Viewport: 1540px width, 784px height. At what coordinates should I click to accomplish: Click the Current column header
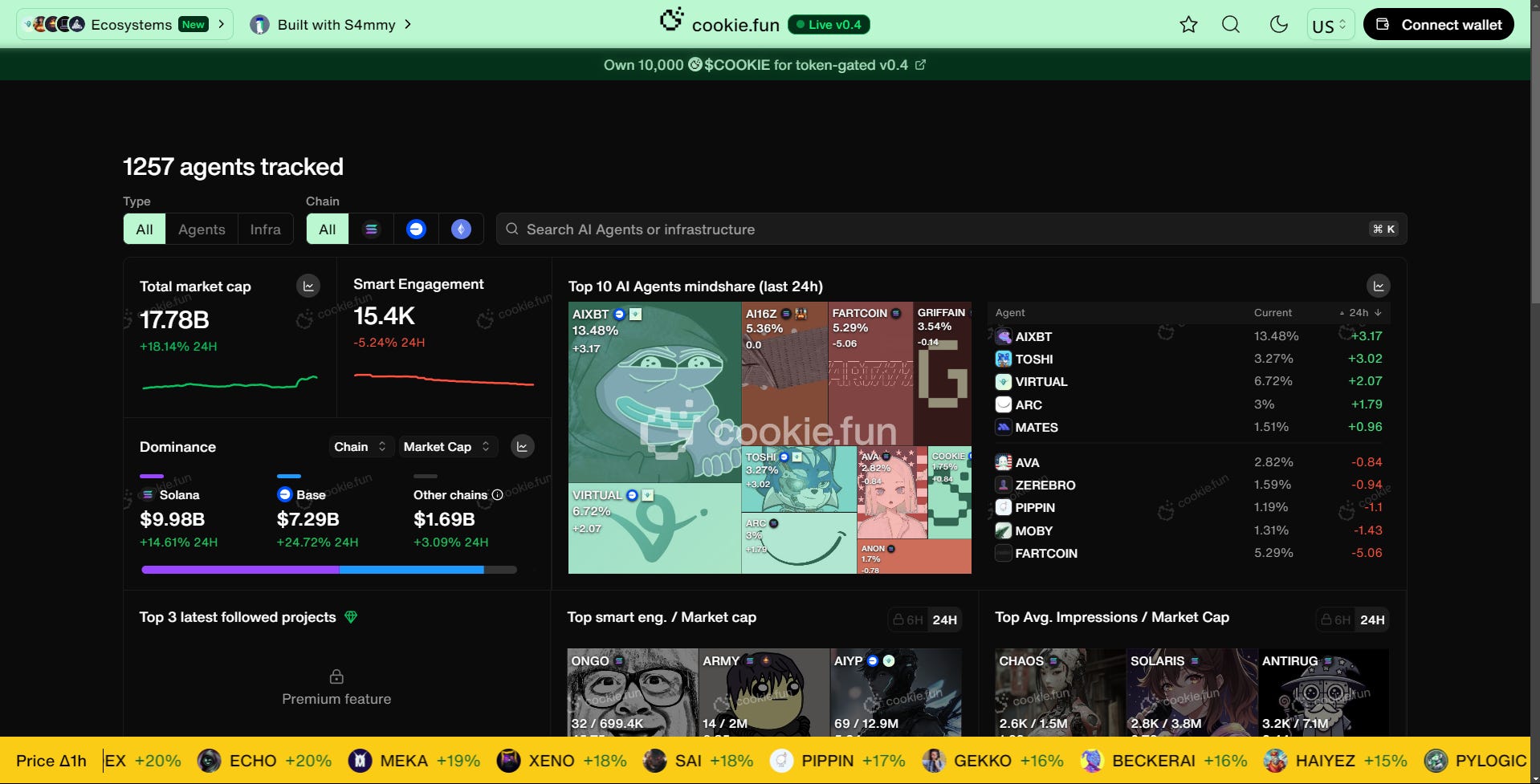[1273, 313]
